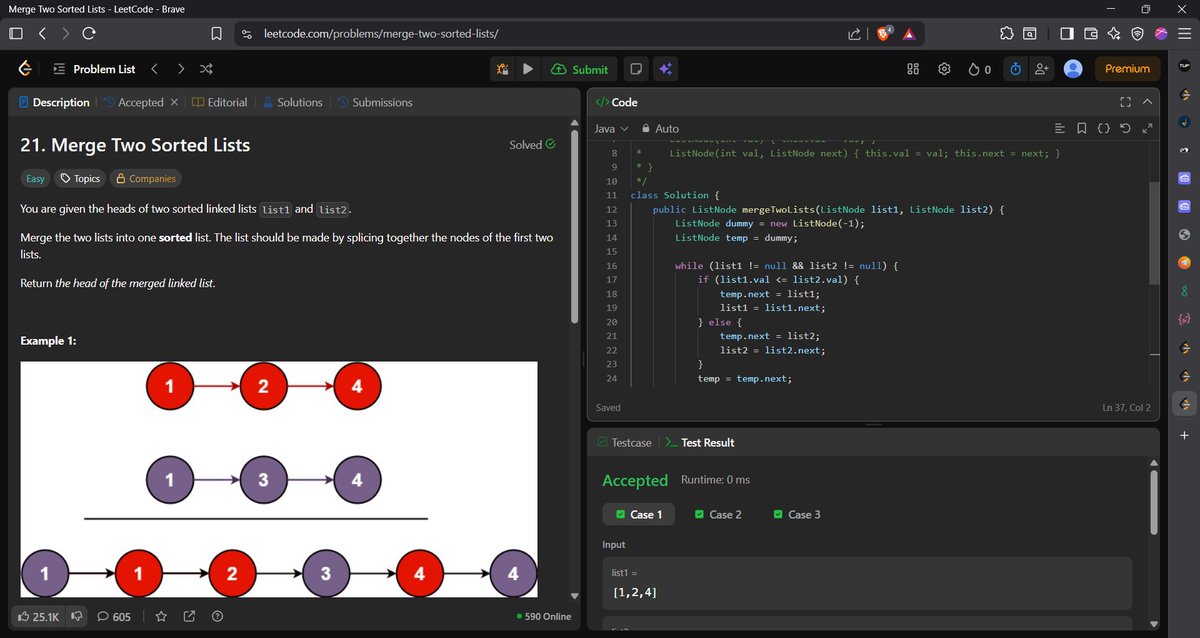This screenshot has height=638, width=1200.
Task: Collapse the Code panel chevron
Action: pyautogui.click(x=1147, y=102)
